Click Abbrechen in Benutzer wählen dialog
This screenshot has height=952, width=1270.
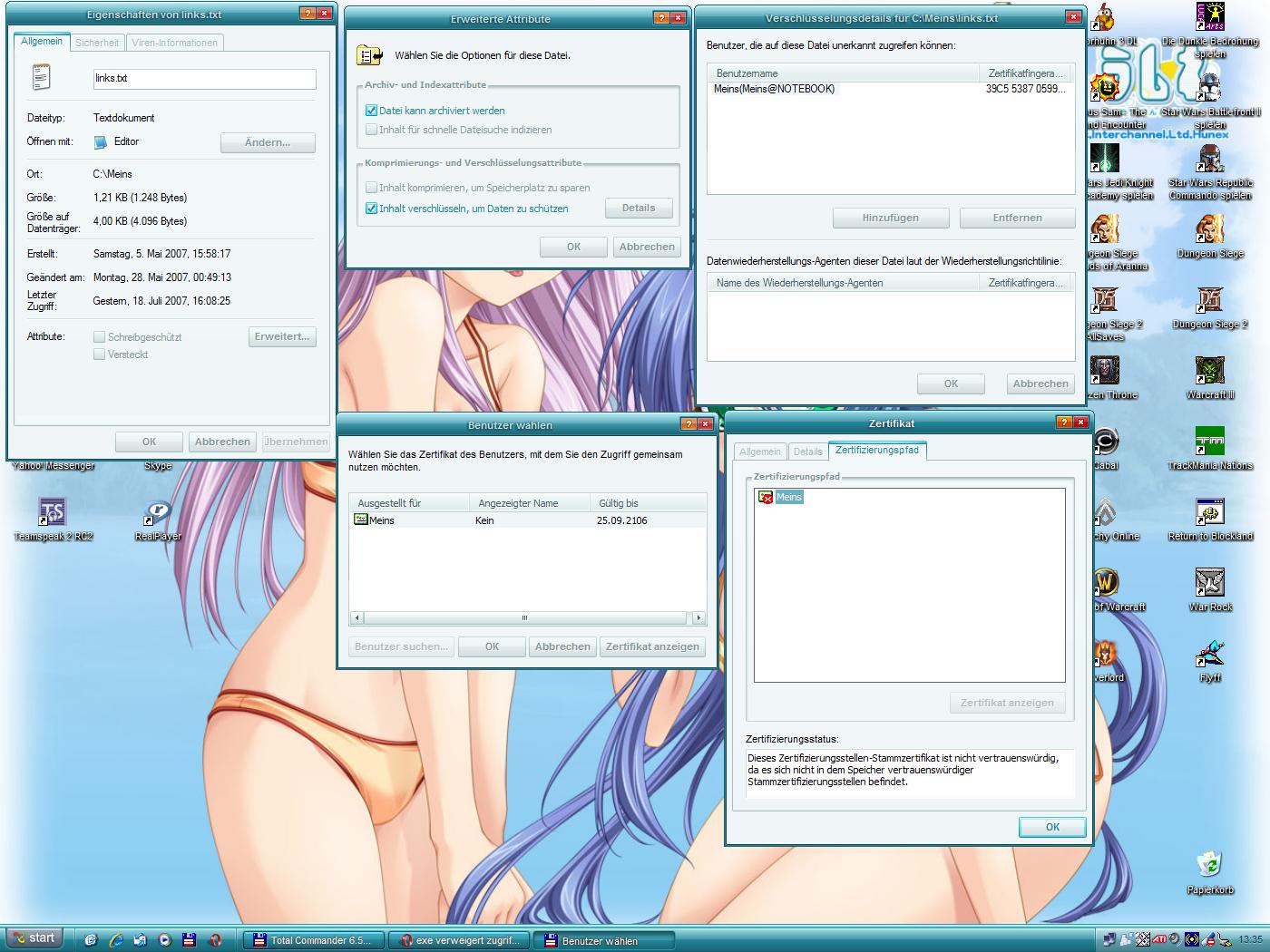[562, 646]
